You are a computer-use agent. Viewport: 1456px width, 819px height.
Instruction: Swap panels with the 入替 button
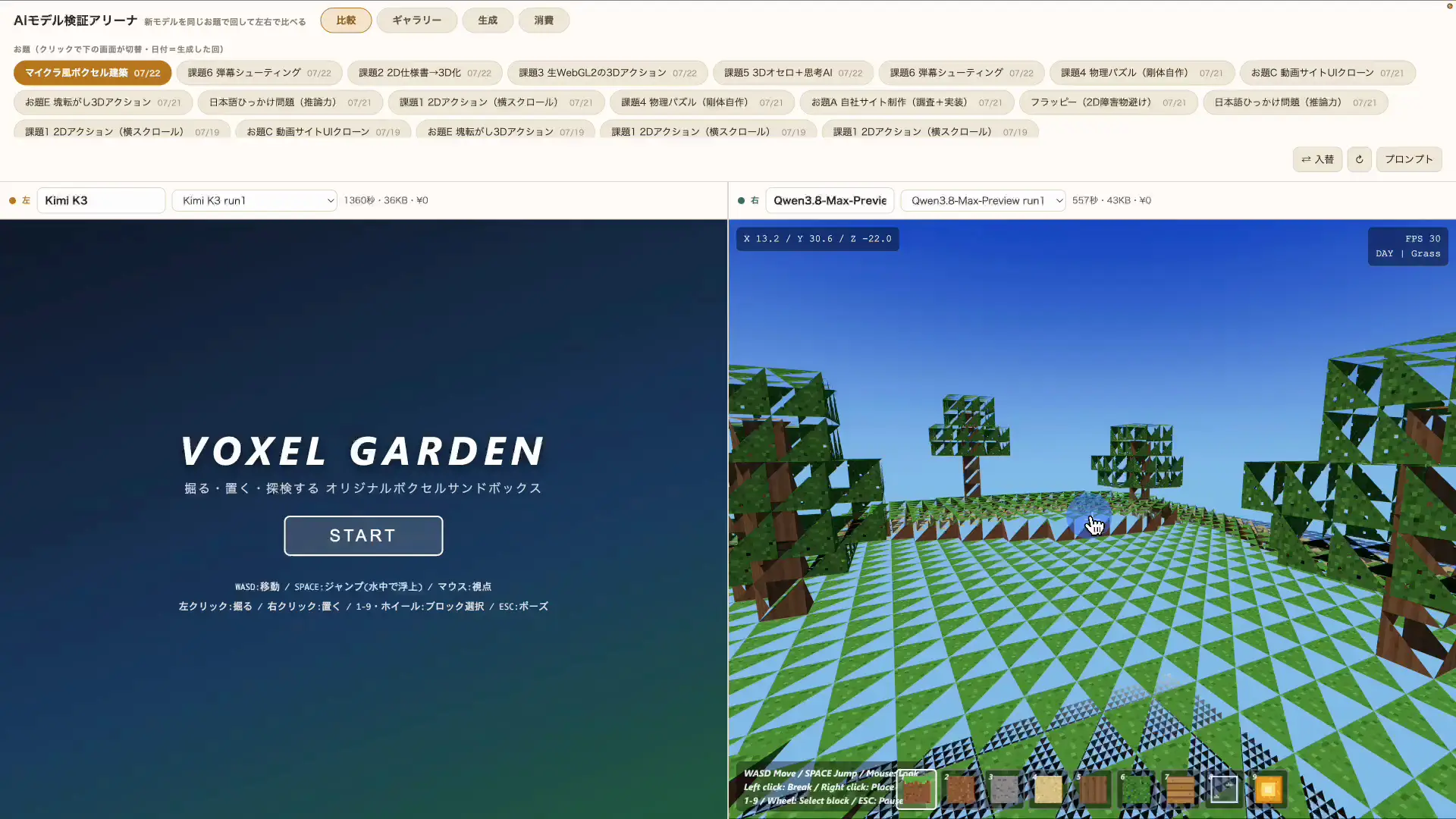(x=1317, y=159)
